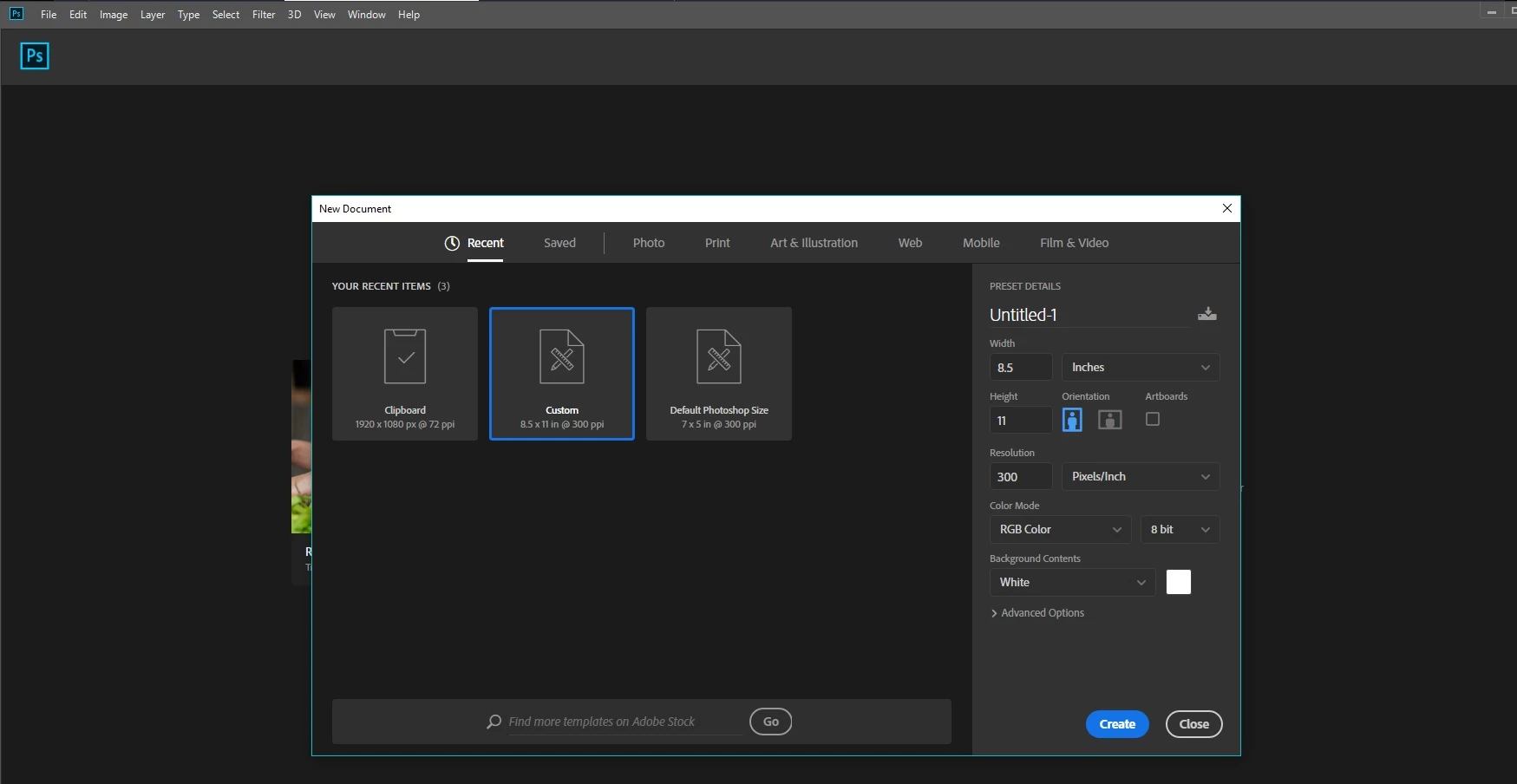The image size is (1517, 784).
Task: Click the Go button for Adobe Stock
Action: (770, 722)
